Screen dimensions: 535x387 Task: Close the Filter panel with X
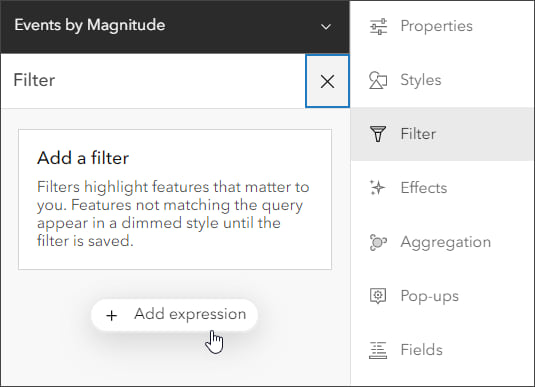[x=327, y=81]
